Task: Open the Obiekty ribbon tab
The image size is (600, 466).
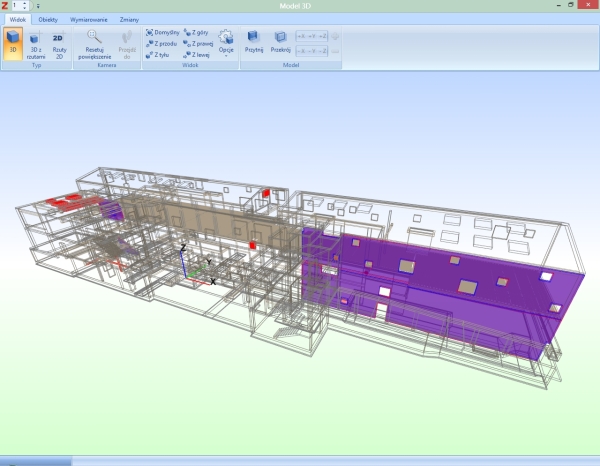Action: (48, 19)
